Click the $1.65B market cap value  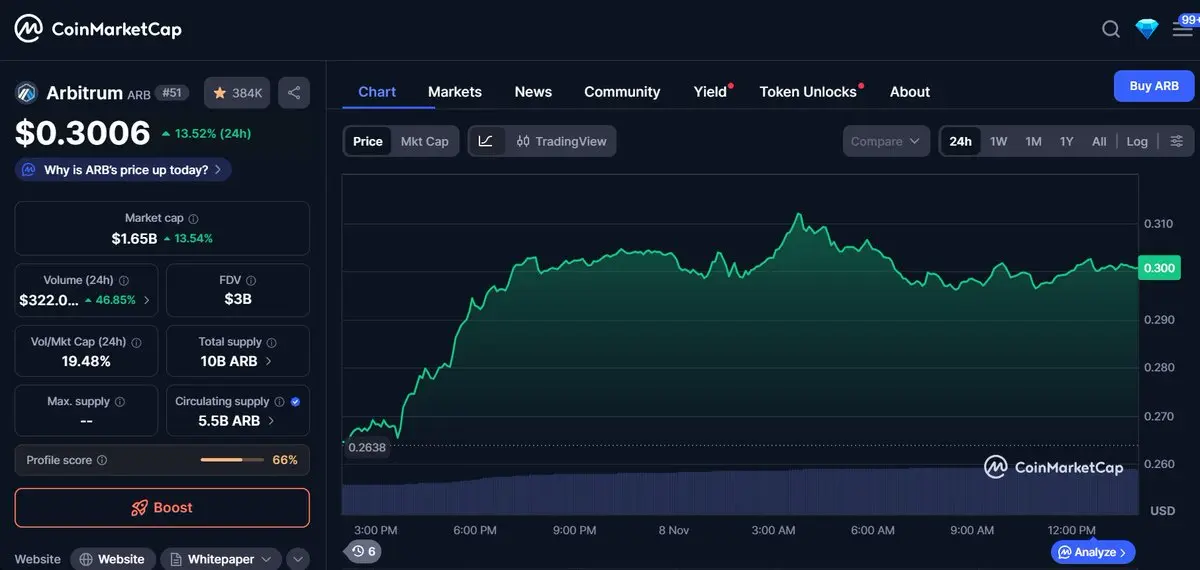[134, 238]
